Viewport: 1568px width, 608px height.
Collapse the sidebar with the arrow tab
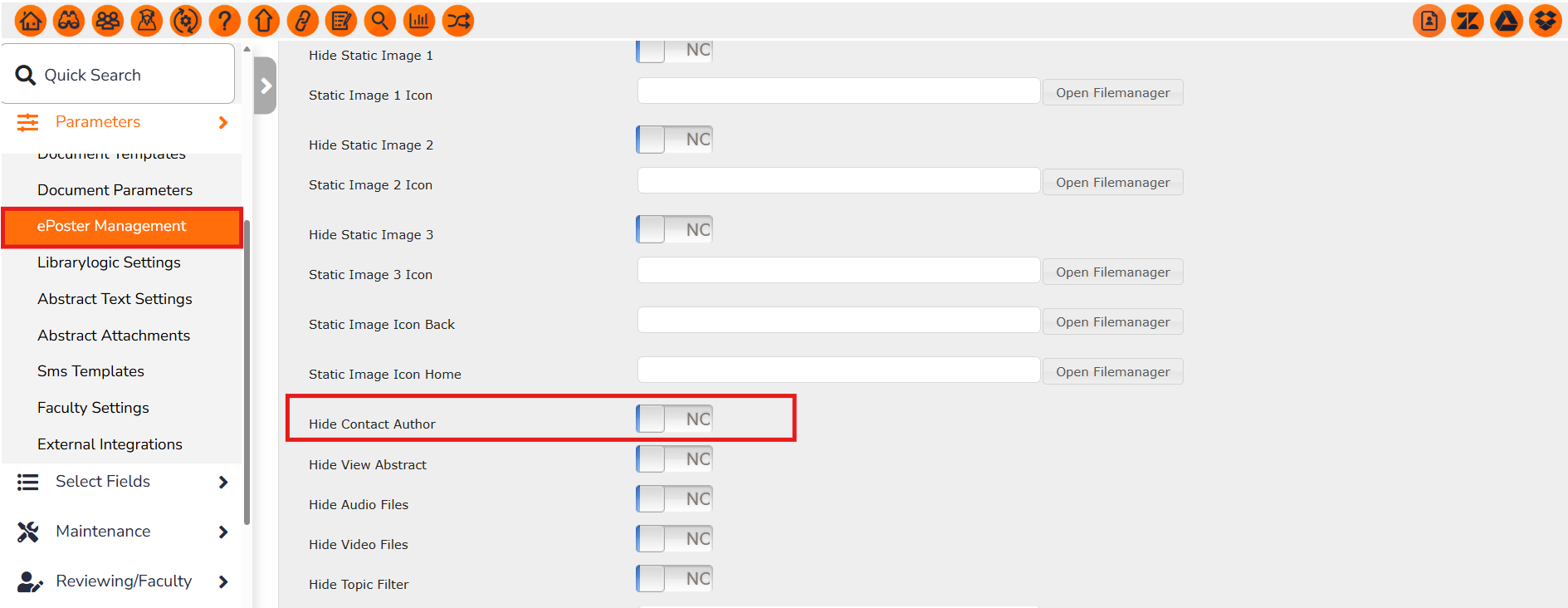pos(266,86)
